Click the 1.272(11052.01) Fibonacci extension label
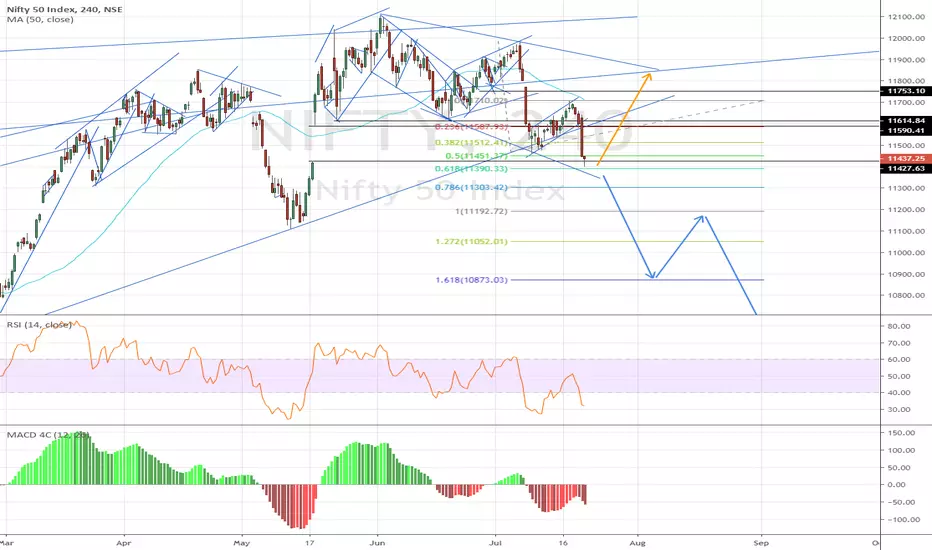Viewport: 932px width, 550px height. 471,241
